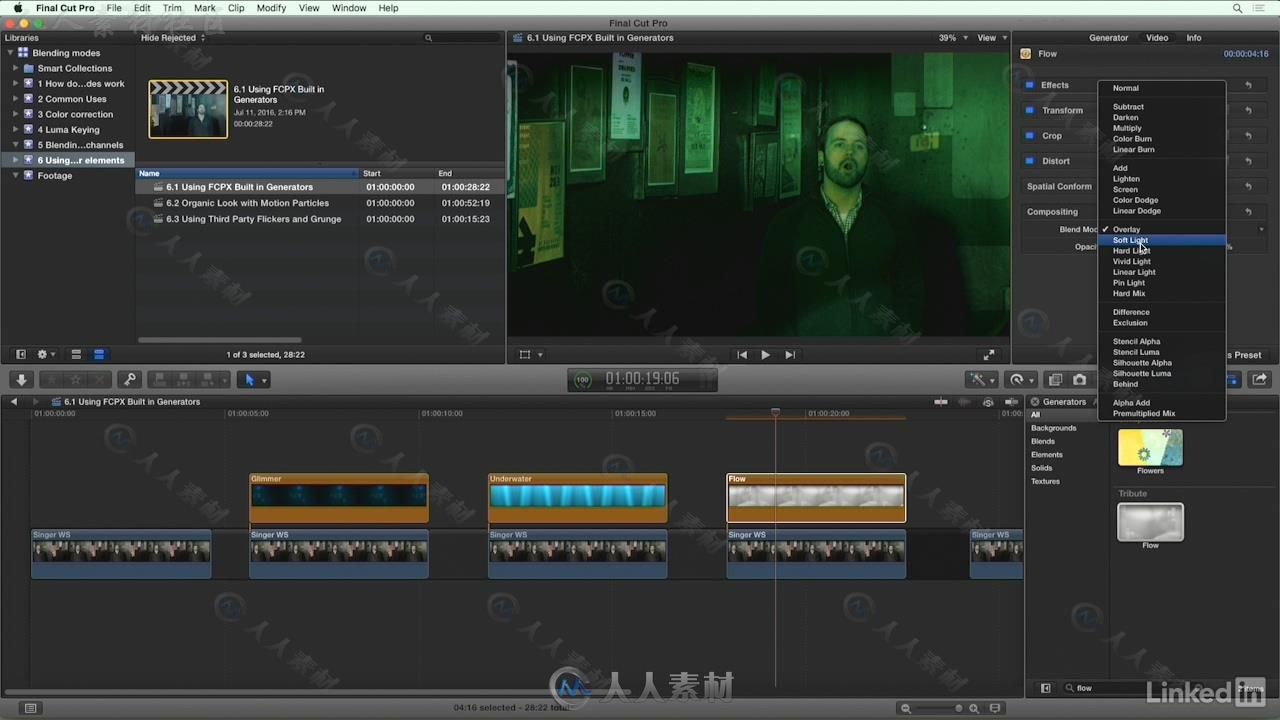This screenshot has height=720, width=1280.
Task: Toggle Distort section checkbox
Action: (x=1030, y=160)
